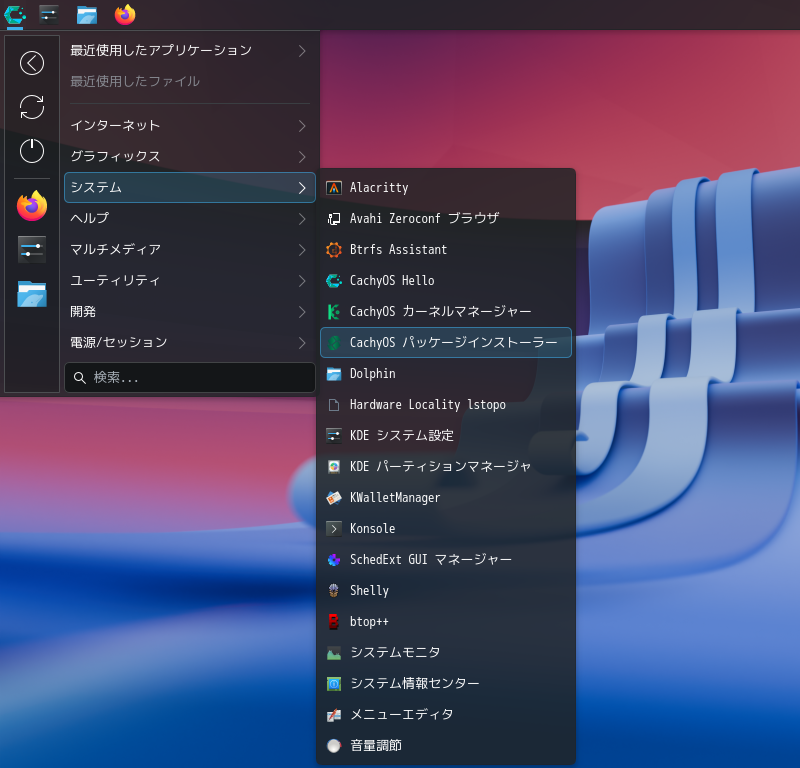This screenshot has height=768, width=800.
Task: Expand the グラフィックス category arrow
Action: 302,157
